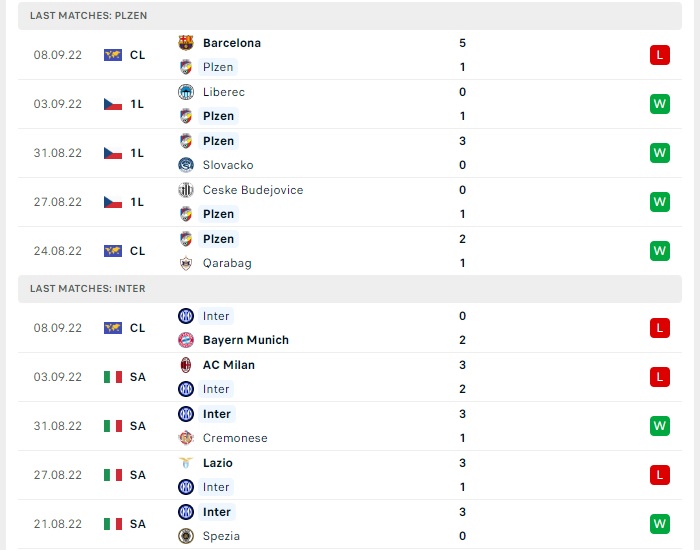Open the Last Matches: Plzen header
This screenshot has width=700, height=550.
click(x=350, y=16)
